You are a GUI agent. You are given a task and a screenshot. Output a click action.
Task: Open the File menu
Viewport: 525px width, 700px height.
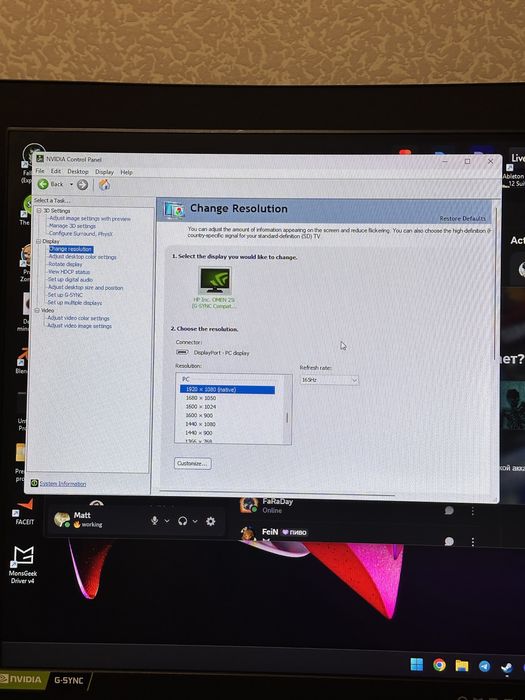tap(40, 171)
